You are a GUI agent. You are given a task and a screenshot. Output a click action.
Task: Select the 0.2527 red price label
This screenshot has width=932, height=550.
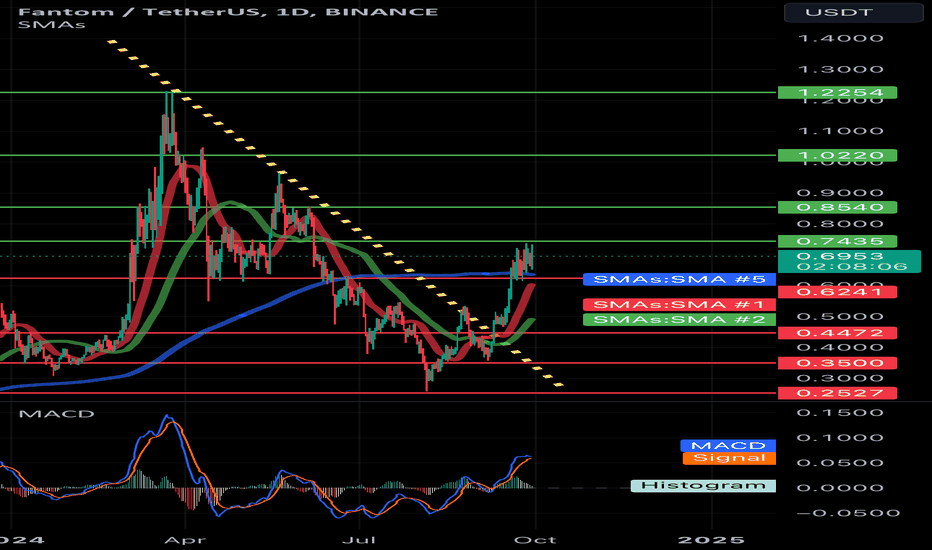(x=837, y=393)
